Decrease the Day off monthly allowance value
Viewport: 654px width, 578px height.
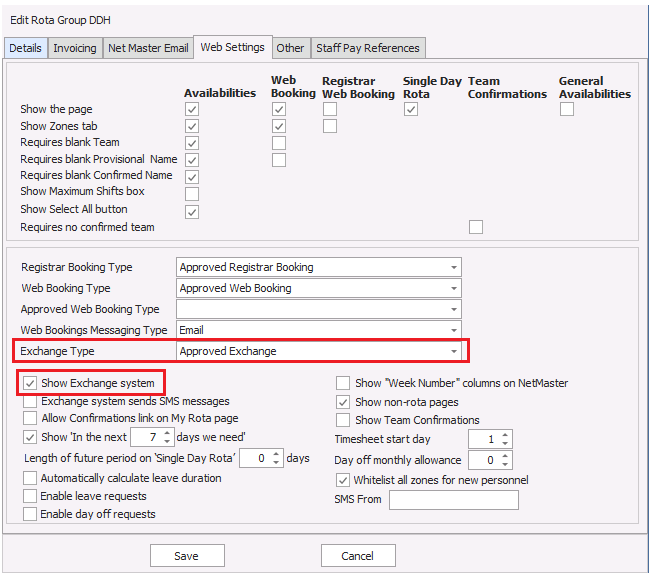(x=505, y=465)
